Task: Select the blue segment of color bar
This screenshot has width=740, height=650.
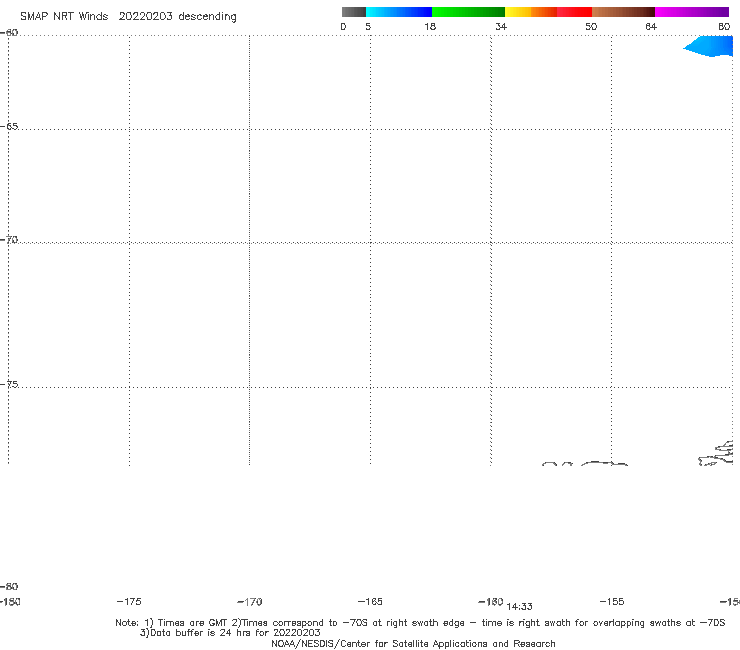Action: click(399, 12)
